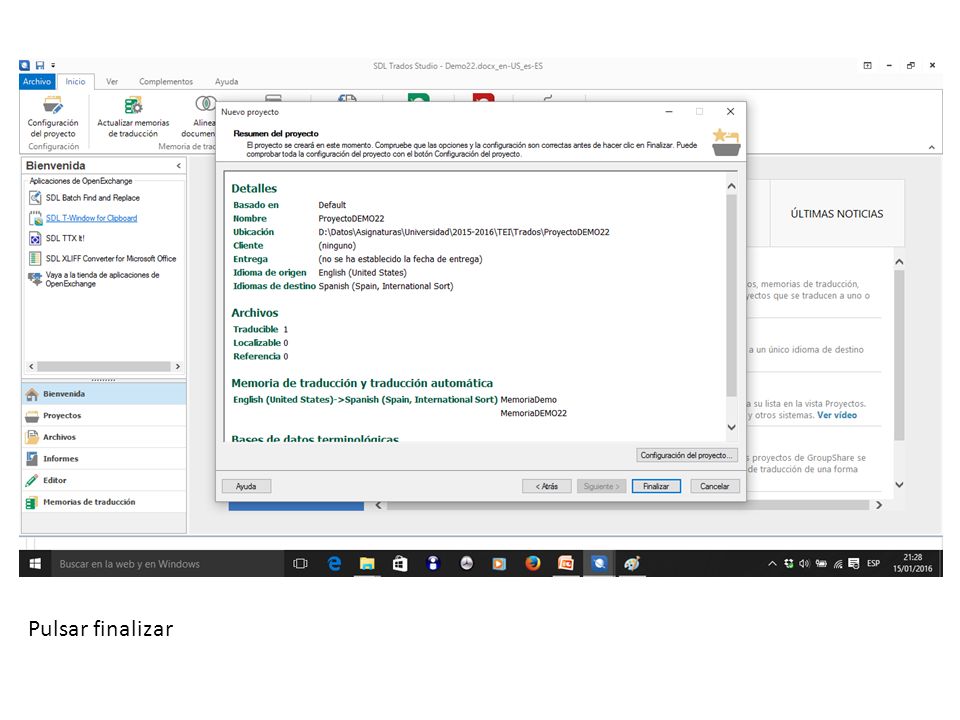
Task: Click the MemoriaDemo translation memory entry
Action: coord(528,400)
